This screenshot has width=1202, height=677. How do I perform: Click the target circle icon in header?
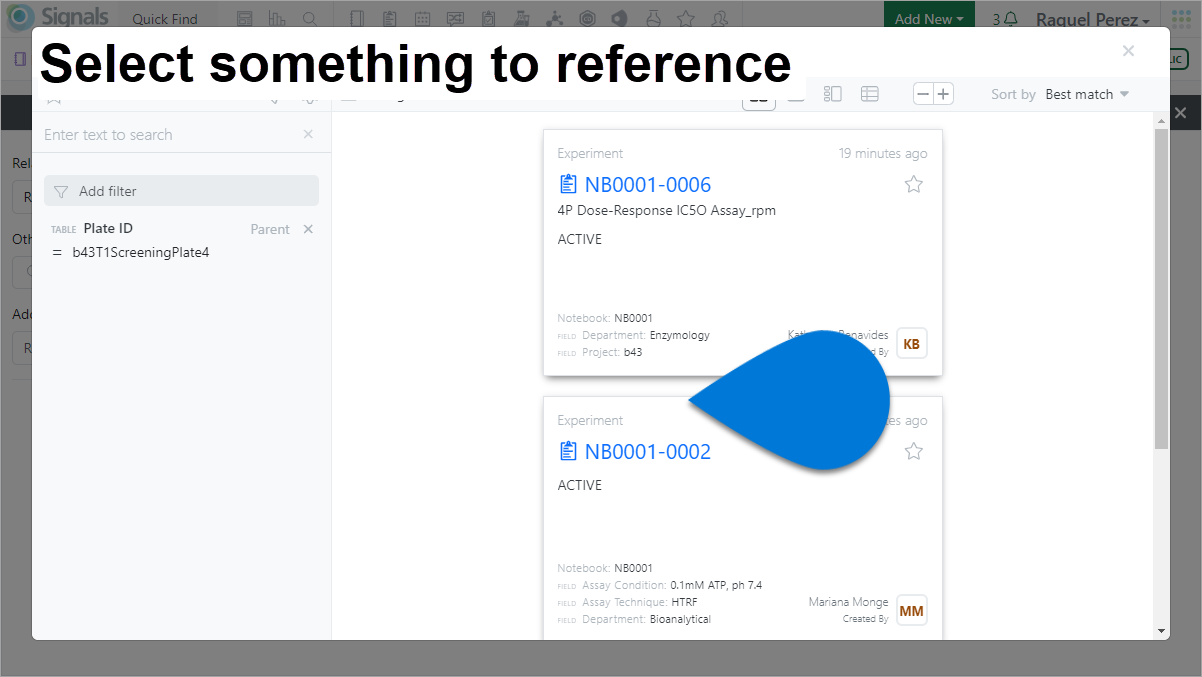(x=587, y=19)
